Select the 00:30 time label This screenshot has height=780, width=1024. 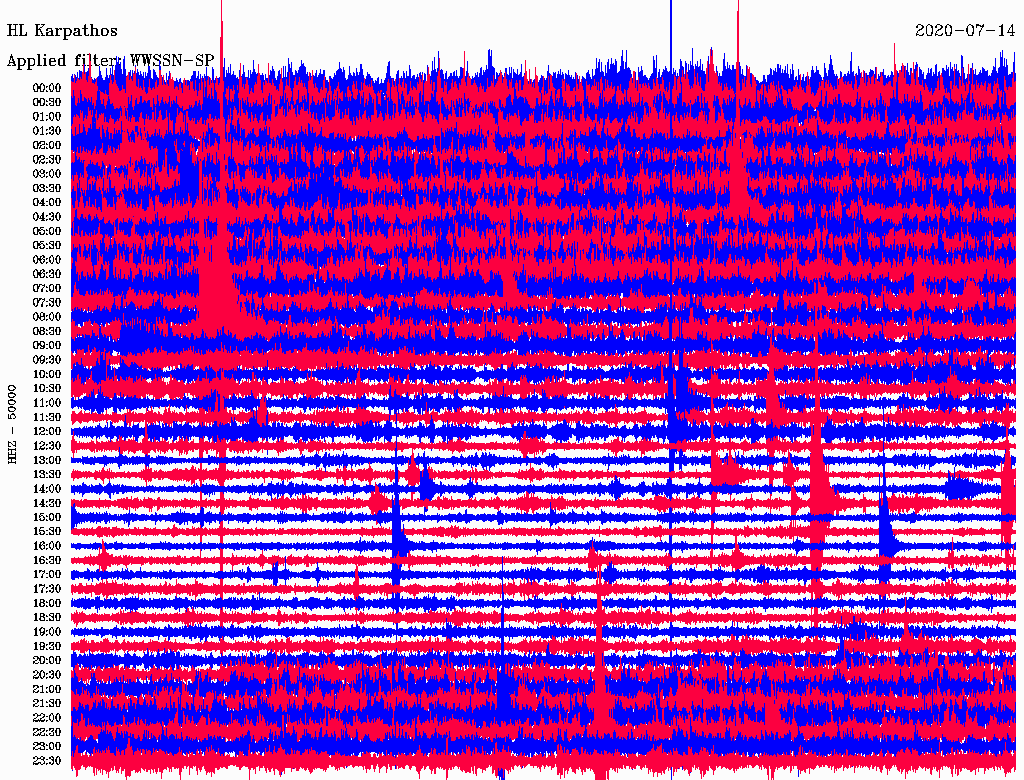47,103
